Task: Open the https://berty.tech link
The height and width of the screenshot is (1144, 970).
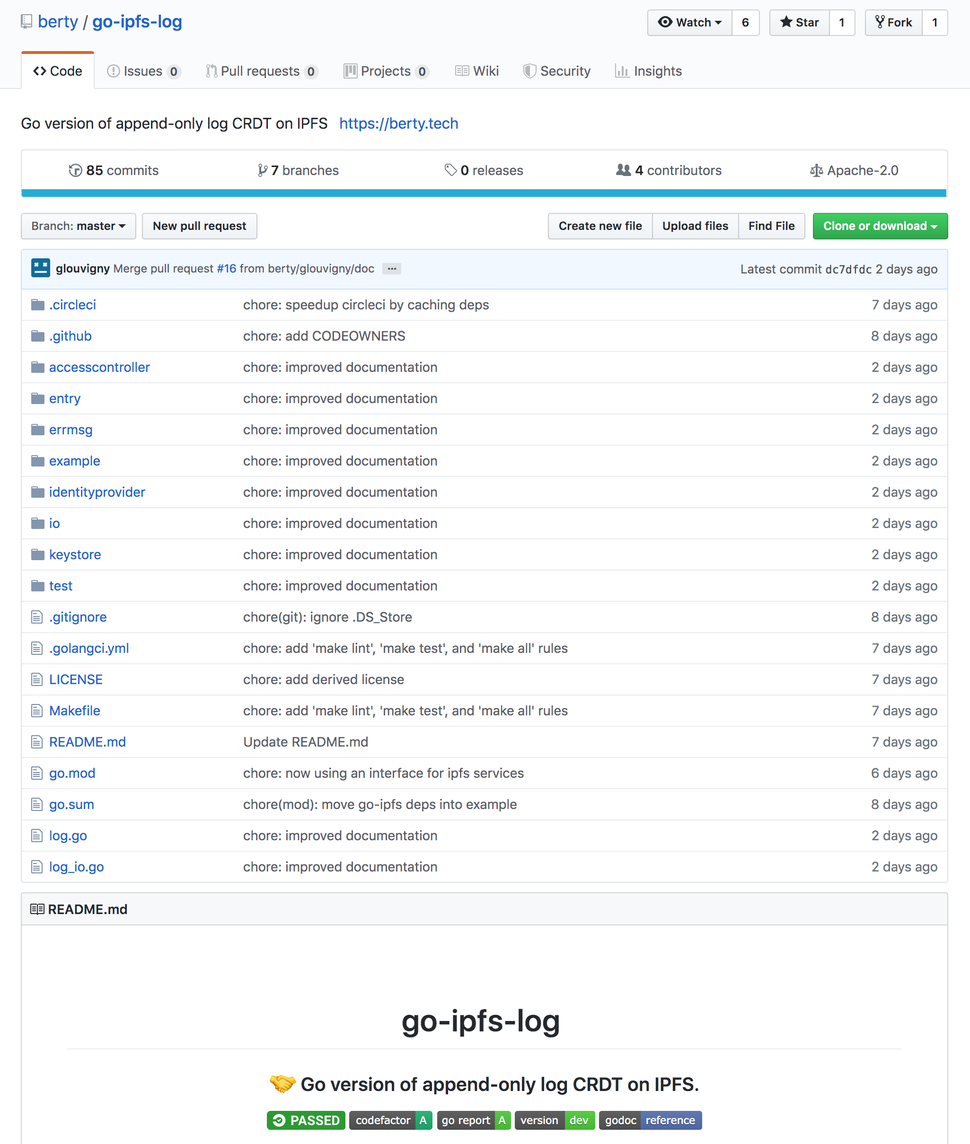Action: [x=399, y=123]
